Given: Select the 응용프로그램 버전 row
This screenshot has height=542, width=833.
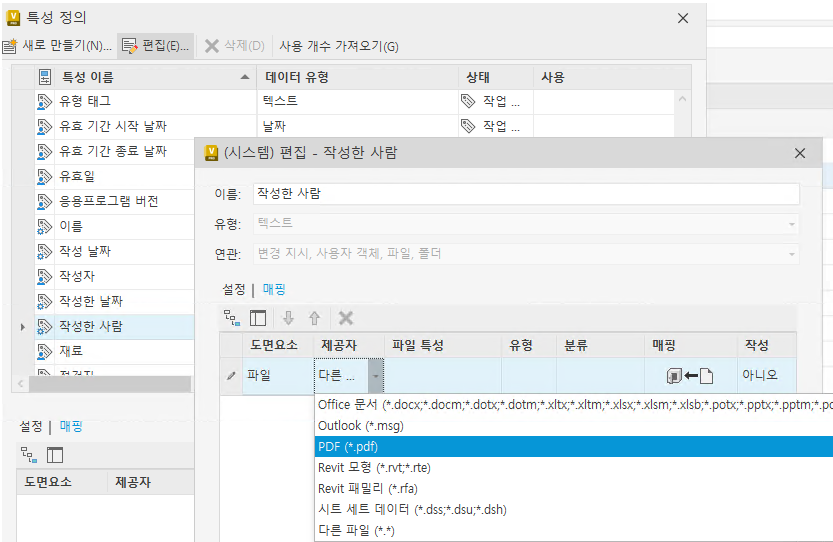Looking at the screenshot, I should point(115,201).
